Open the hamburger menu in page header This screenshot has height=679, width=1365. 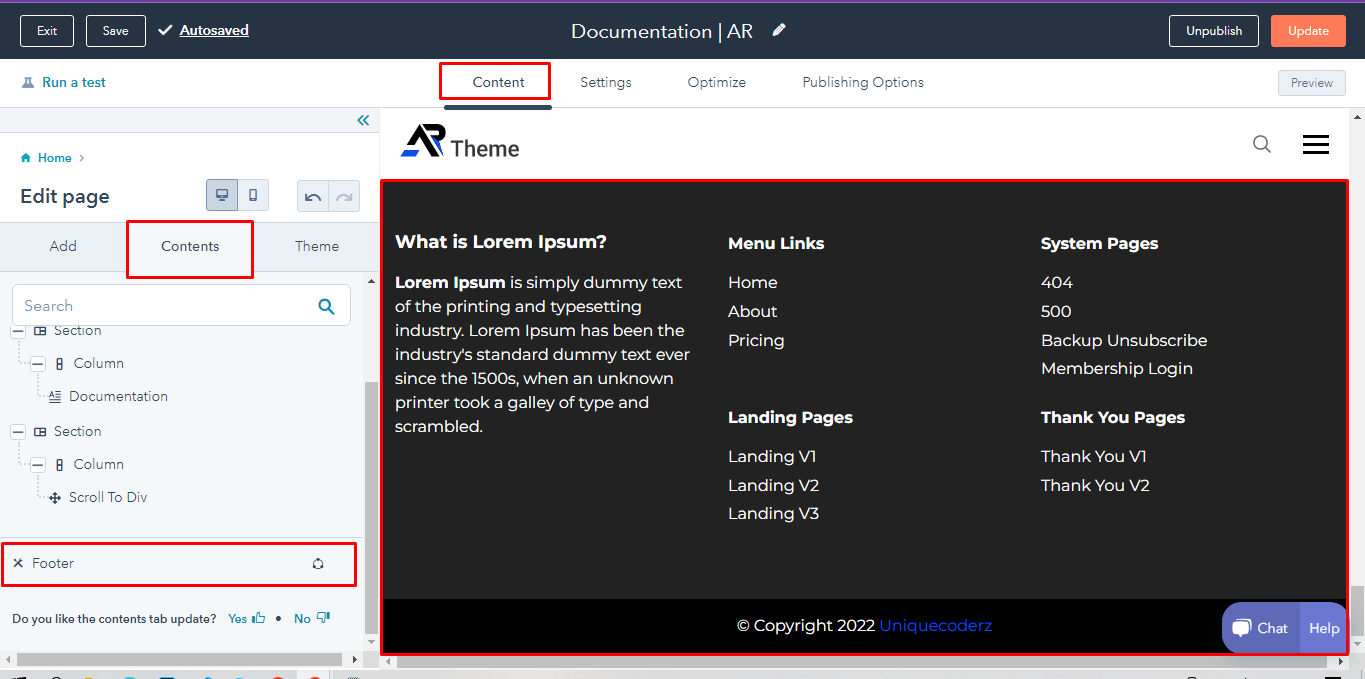(x=1315, y=145)
